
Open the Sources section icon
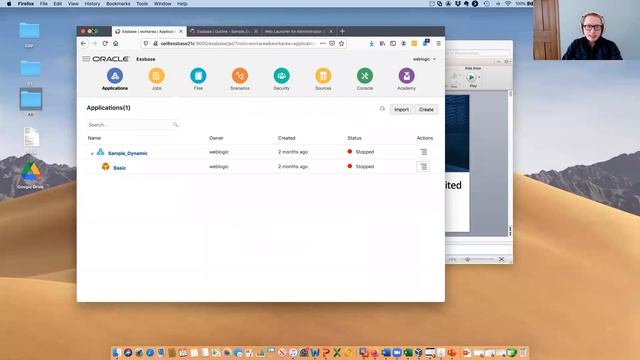point(323,76)
